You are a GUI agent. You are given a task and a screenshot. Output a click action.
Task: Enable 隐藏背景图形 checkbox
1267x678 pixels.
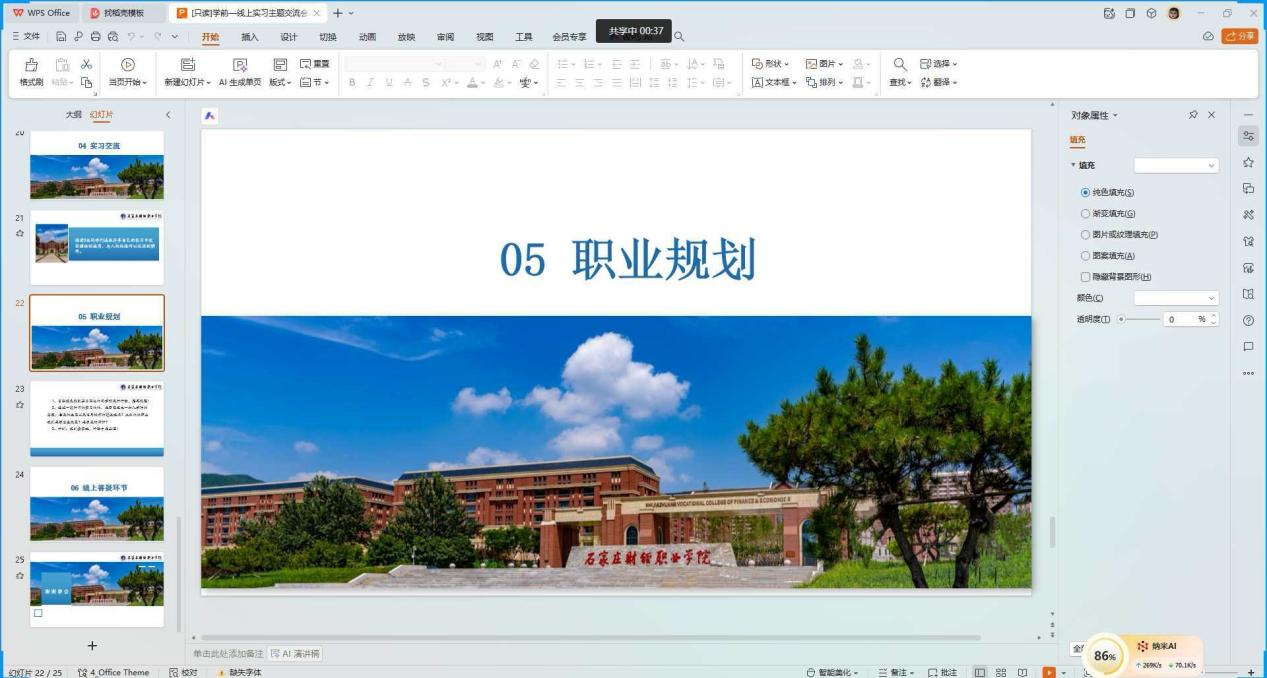[1085, 277]
